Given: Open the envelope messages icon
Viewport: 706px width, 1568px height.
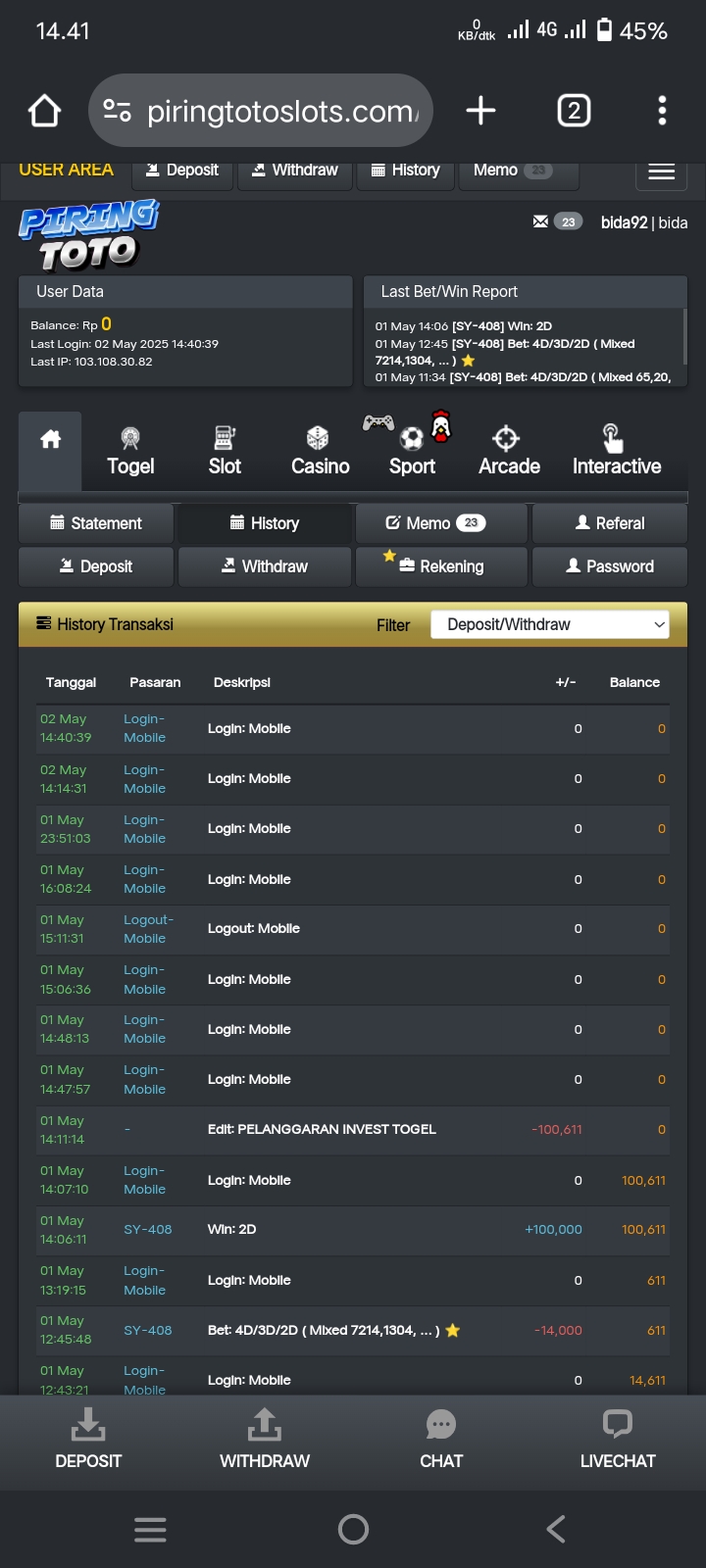Looking at the screenshot, I should coord(540,222).
